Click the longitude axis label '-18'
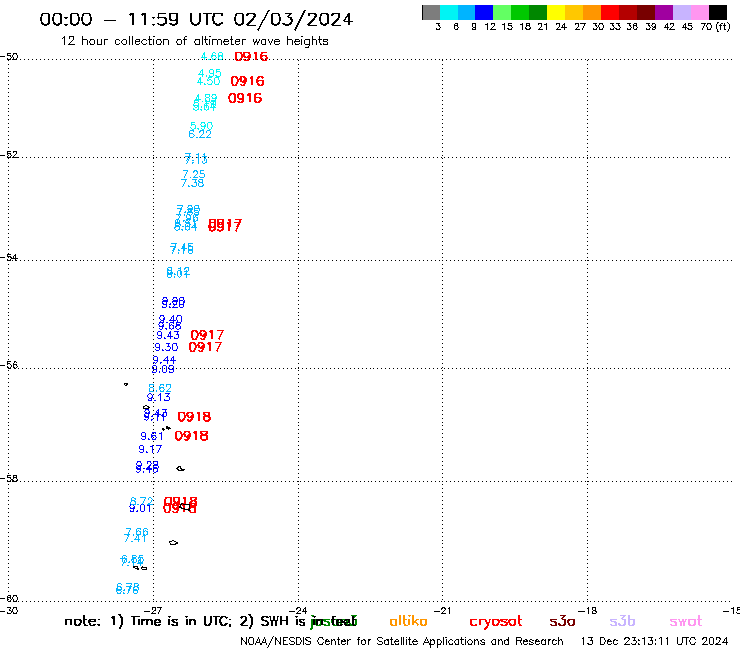Image resolution: width=740 pixels, height=650 pixels. 588,610
